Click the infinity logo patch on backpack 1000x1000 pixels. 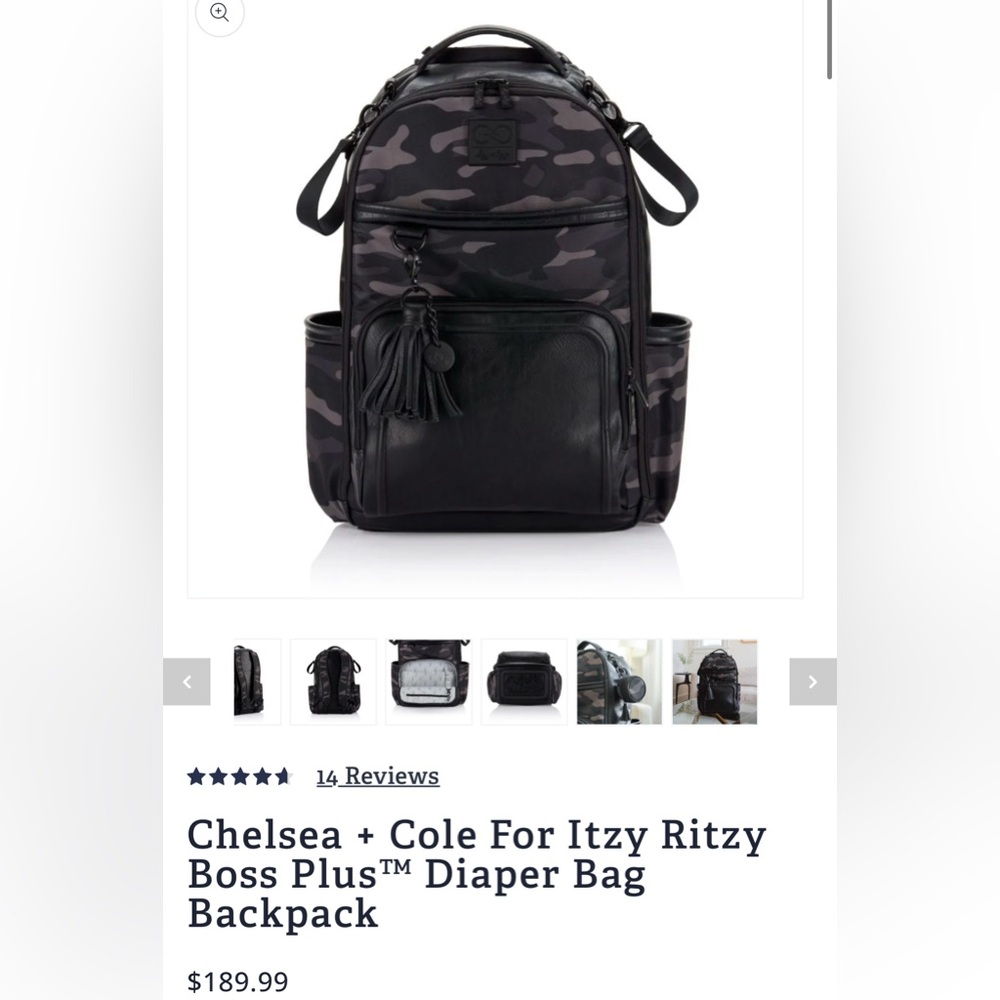click(490, 143)
